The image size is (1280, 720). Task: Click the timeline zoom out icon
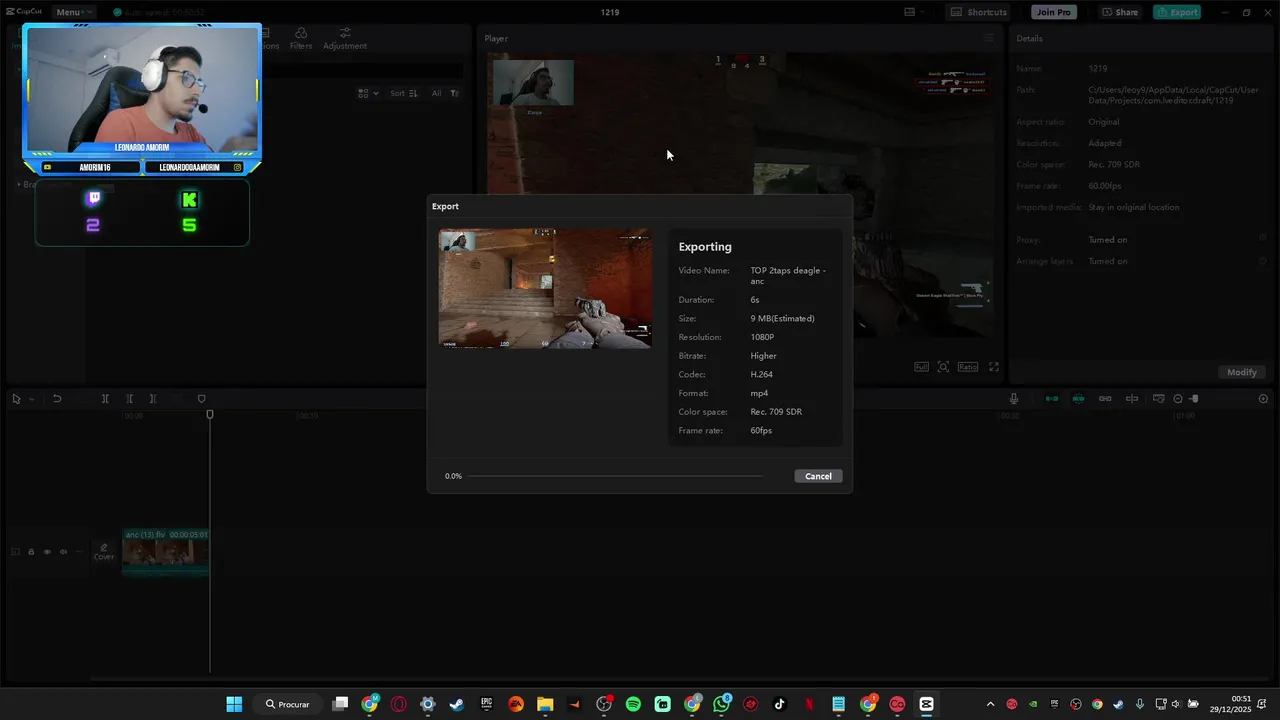(x=1177, y=399)
